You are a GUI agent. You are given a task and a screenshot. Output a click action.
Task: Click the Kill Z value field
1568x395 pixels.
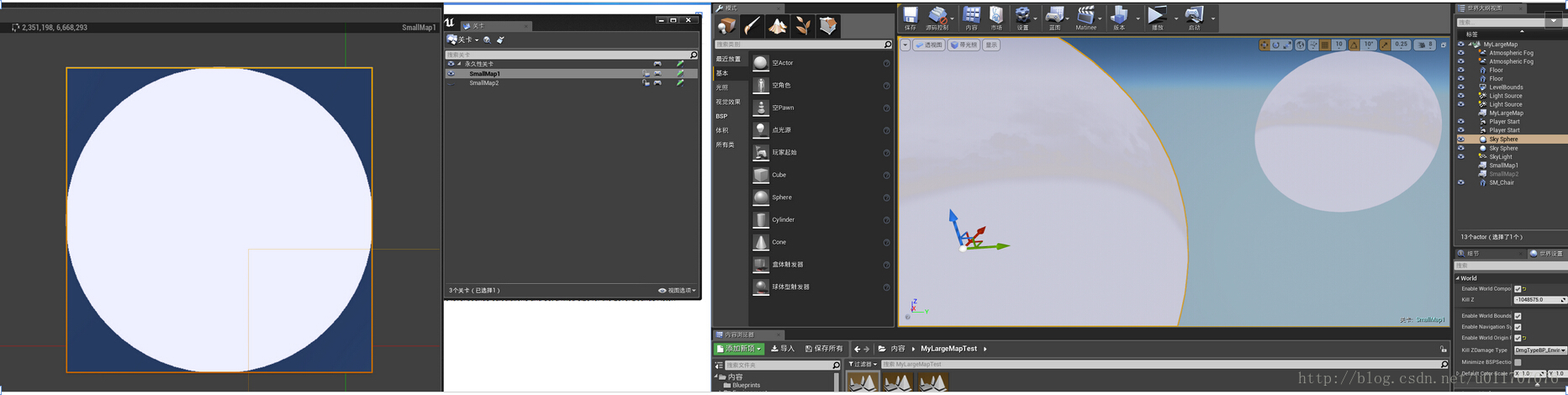(x=1539, y=299)
